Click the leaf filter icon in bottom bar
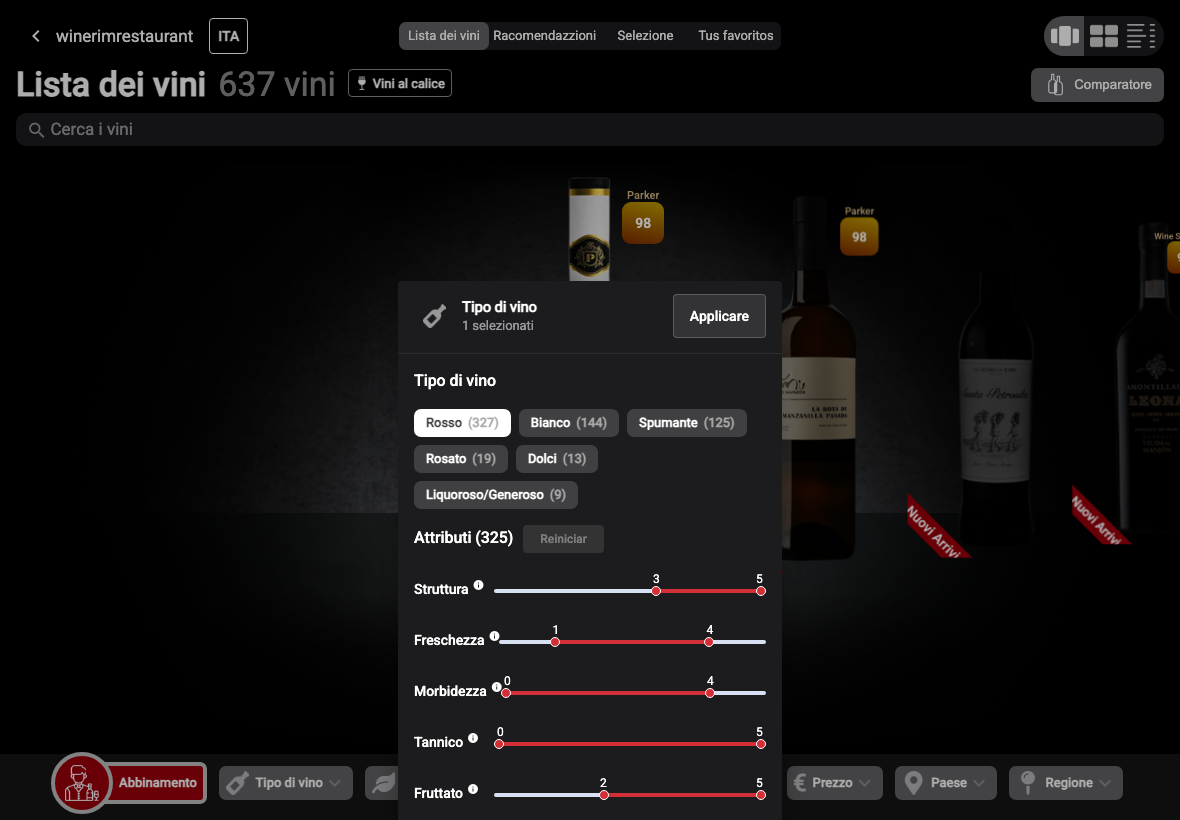The height and width of the screenshot is (820, 1180). [382, 783]
